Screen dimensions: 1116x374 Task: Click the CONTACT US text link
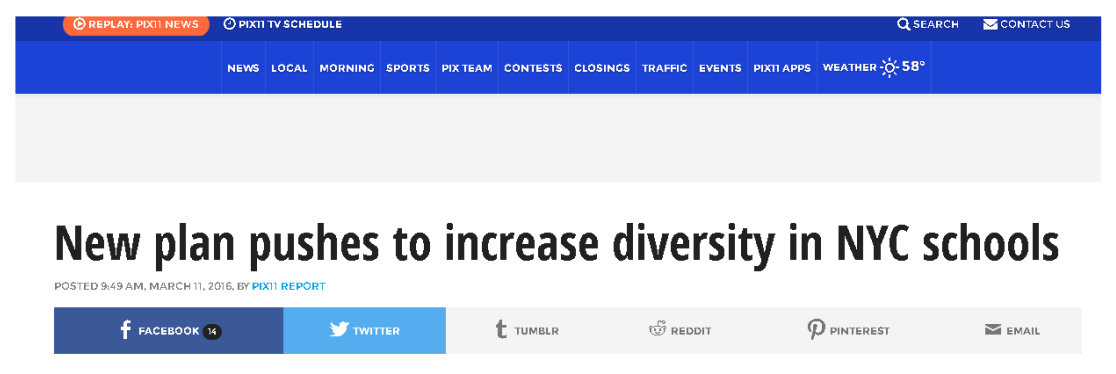pyautogui.click(x=1035, y=24)
